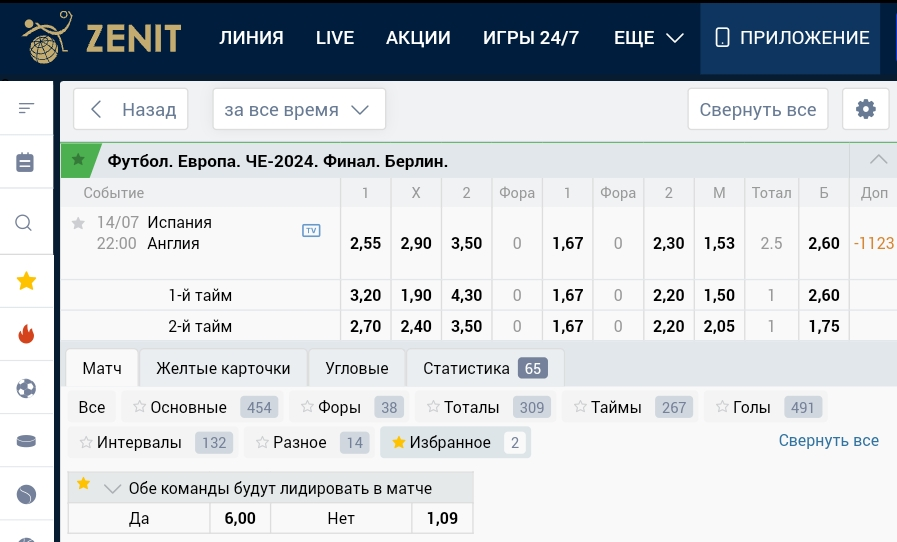Select match win 2 odds 3,50
The height and width of the screenshot is (542, 897).
(466, 243)
